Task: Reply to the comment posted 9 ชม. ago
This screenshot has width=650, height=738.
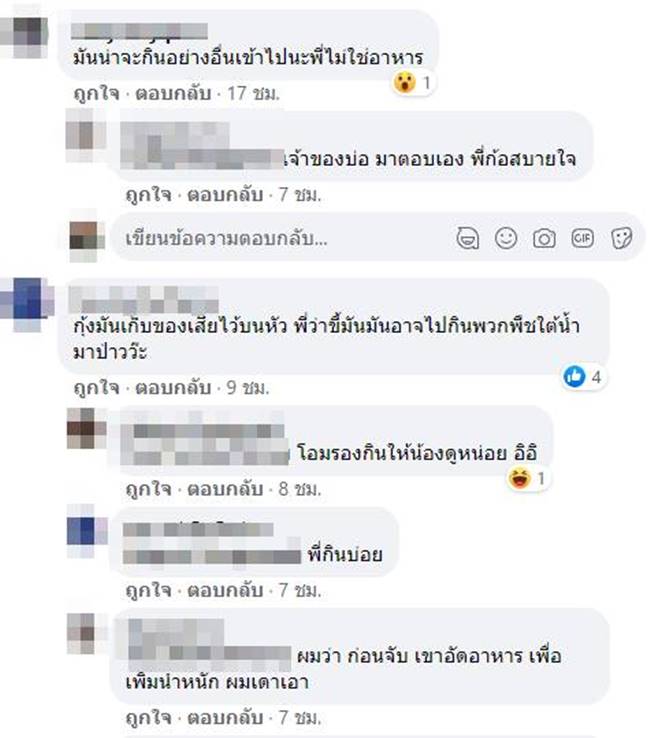Action: [173, 387]
